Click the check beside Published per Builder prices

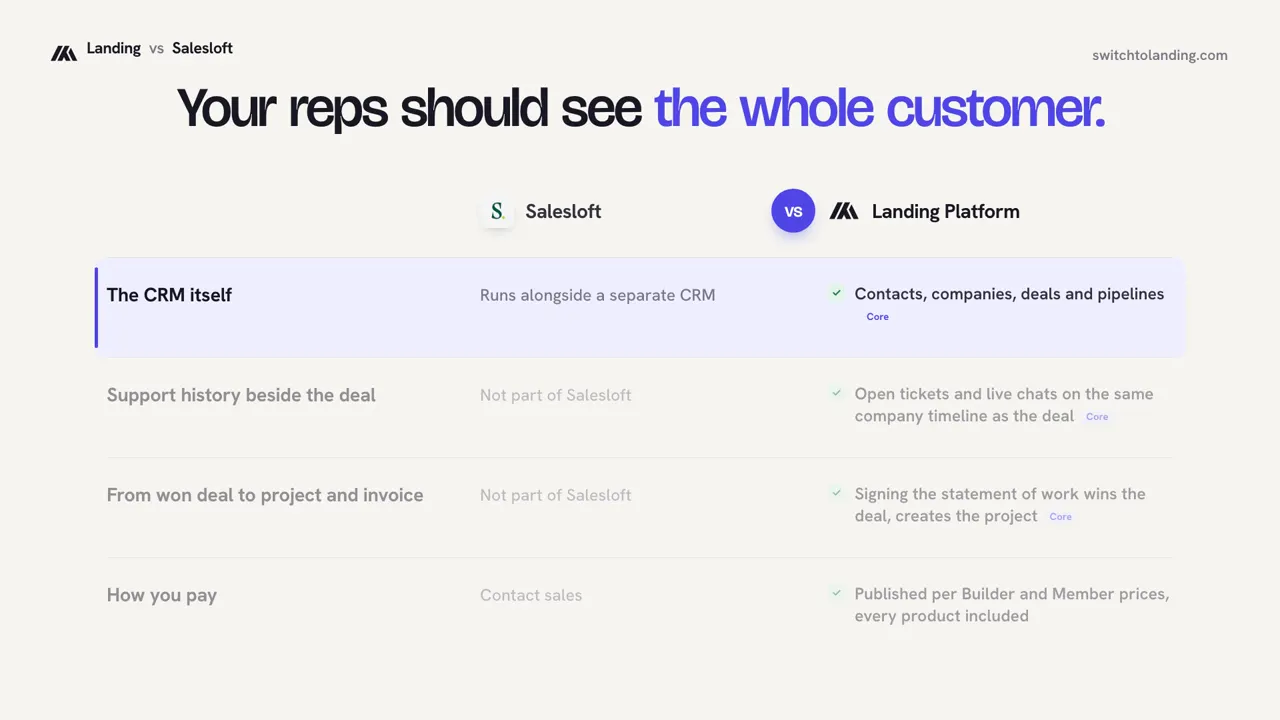836,593
